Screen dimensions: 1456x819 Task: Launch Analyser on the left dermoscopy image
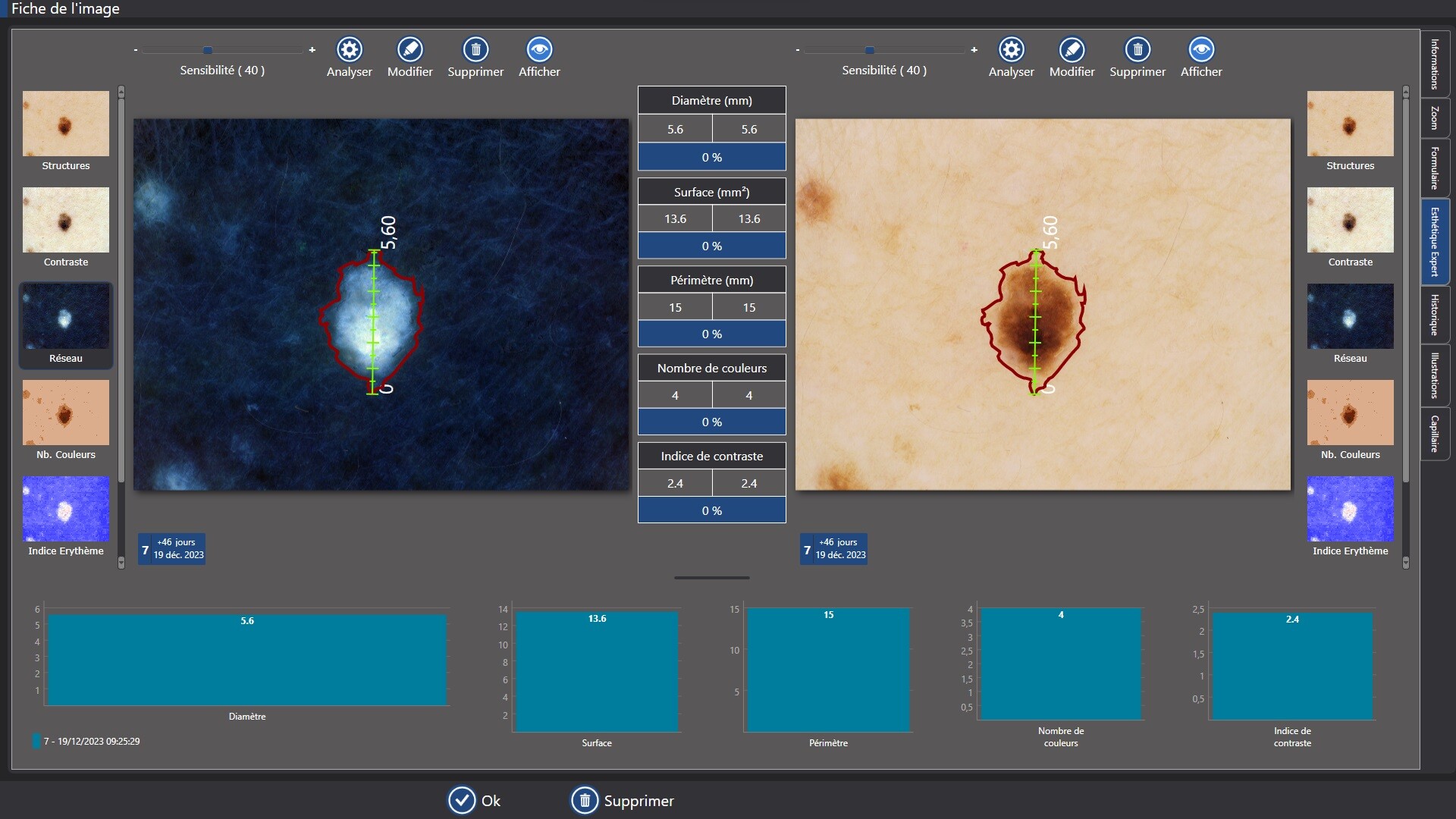click(x=349, y=49)
